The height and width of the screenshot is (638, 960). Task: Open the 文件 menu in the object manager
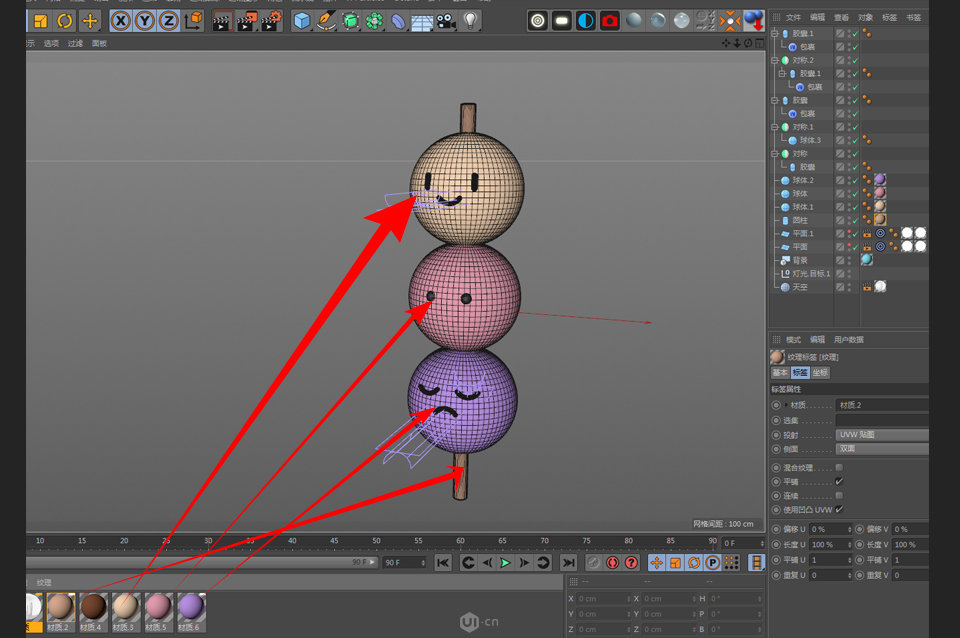[795, 16]
